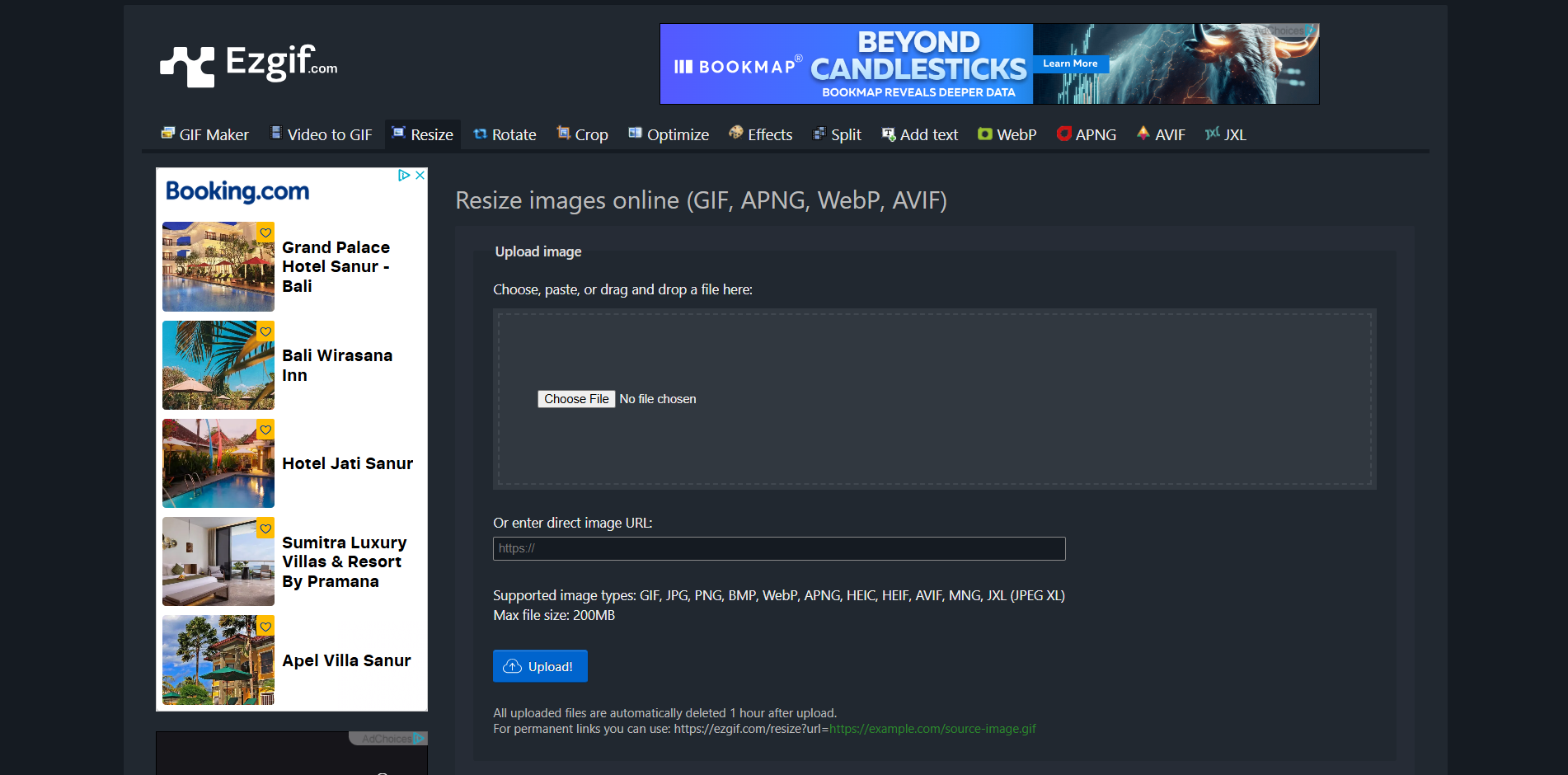Click the Ezgif.com site name text
Screen dimensions: 1568x775
point(281,63)
